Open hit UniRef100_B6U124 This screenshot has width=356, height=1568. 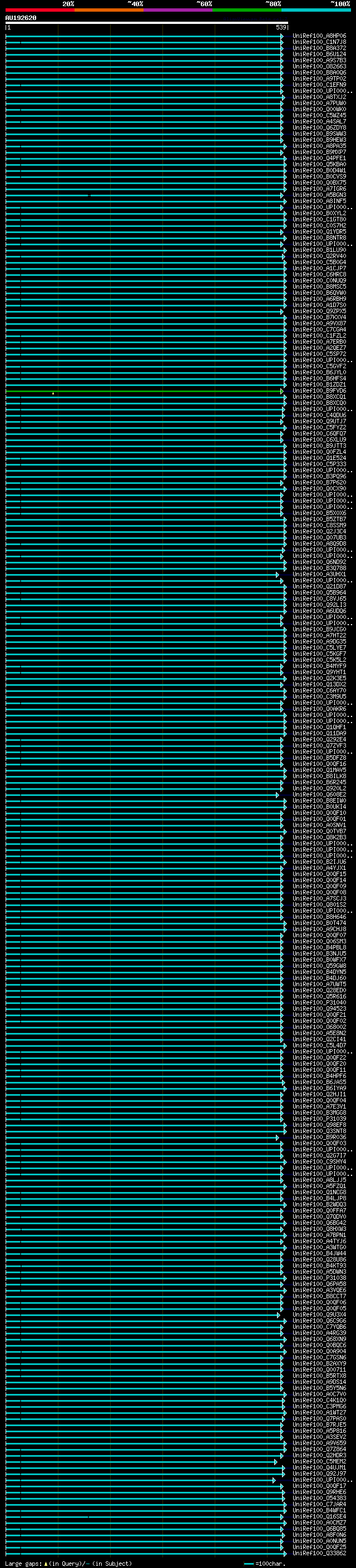pyautogui.click(x=319, y=54)
